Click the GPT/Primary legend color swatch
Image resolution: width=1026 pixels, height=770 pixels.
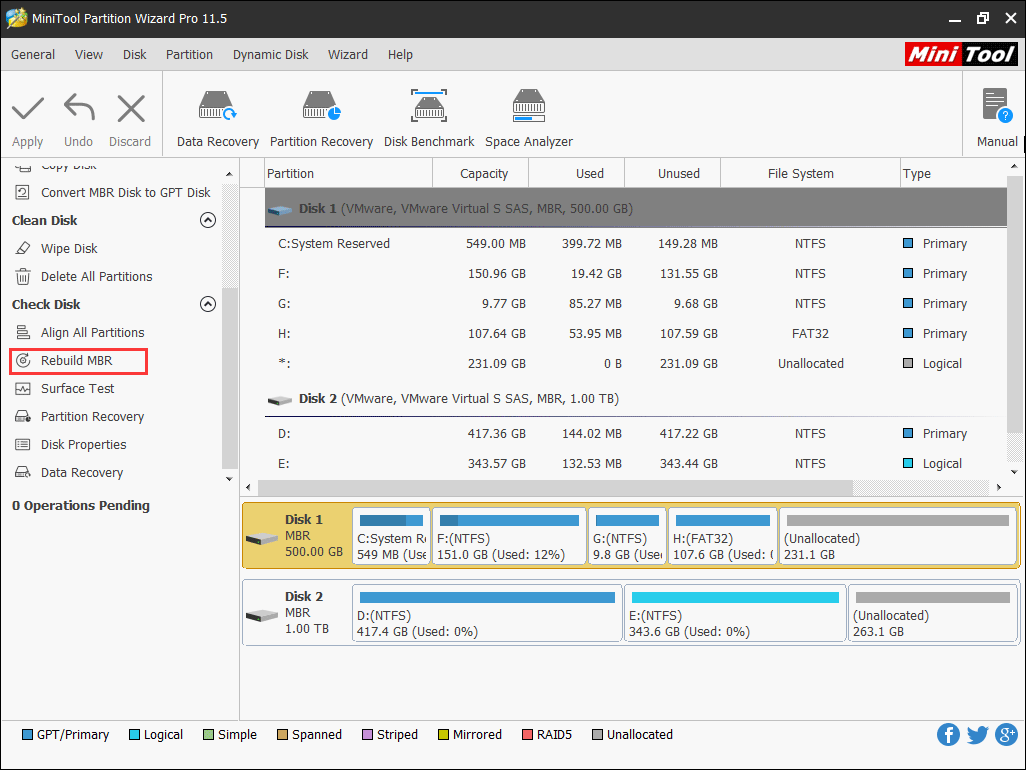[x=27, y=735]
